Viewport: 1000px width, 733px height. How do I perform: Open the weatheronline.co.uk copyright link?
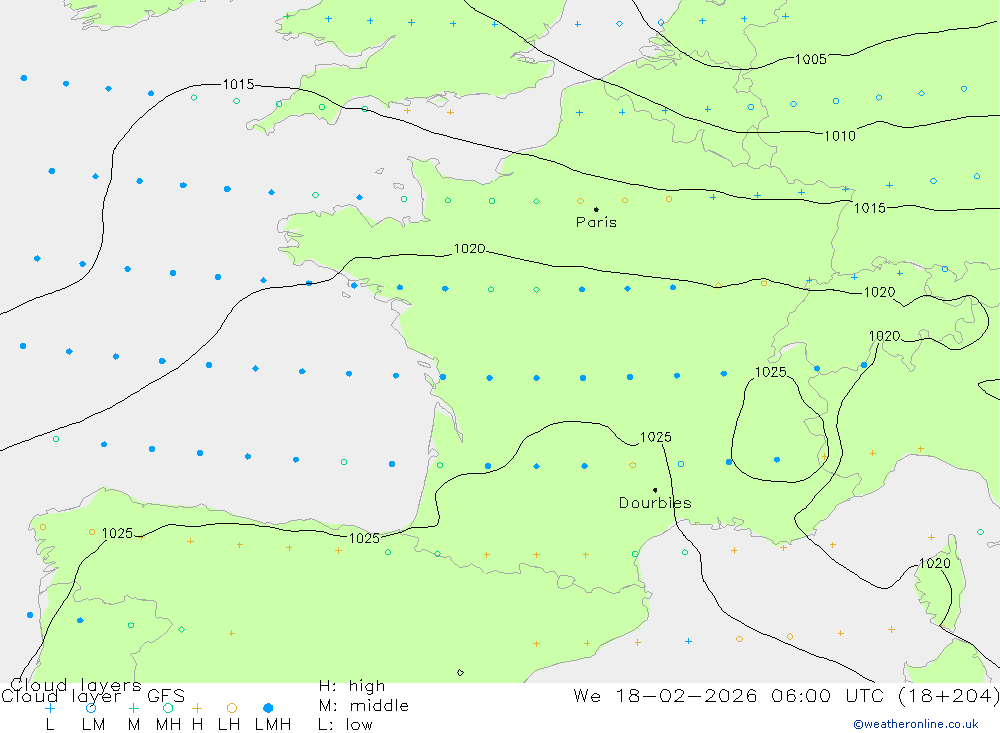(x=916, y=724)
